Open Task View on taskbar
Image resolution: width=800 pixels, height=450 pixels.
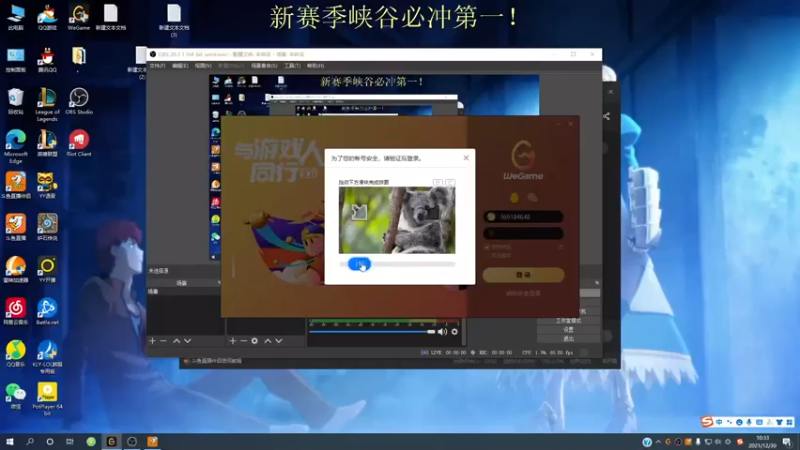click(70, 441)
